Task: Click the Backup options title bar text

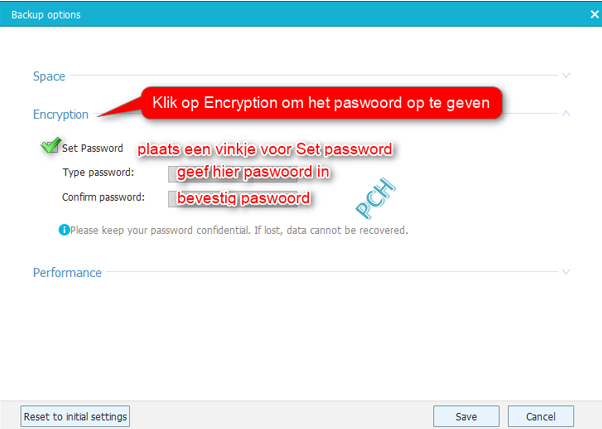Action: click(46, 15)
